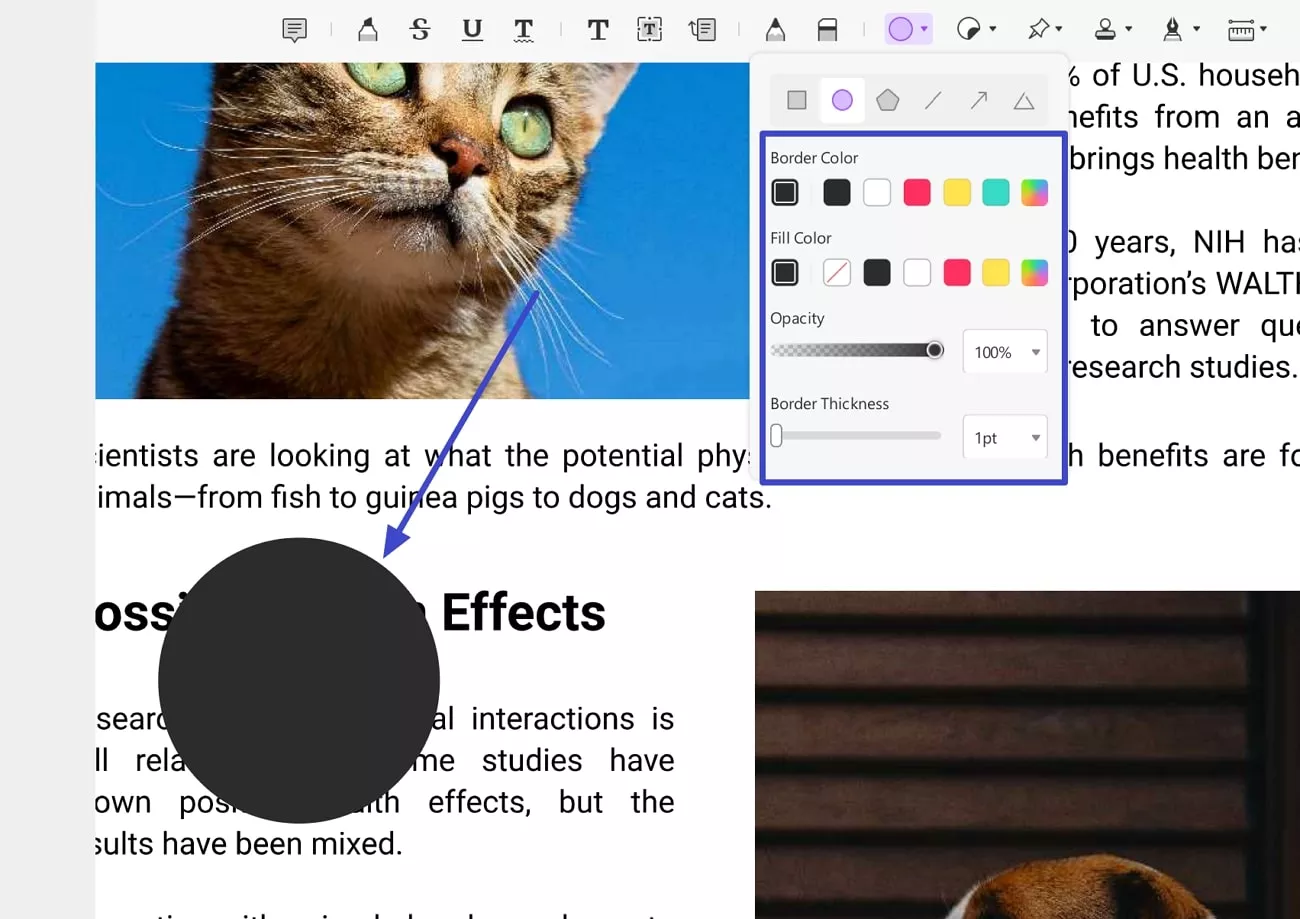Choose the line shape in the panel

933,100
